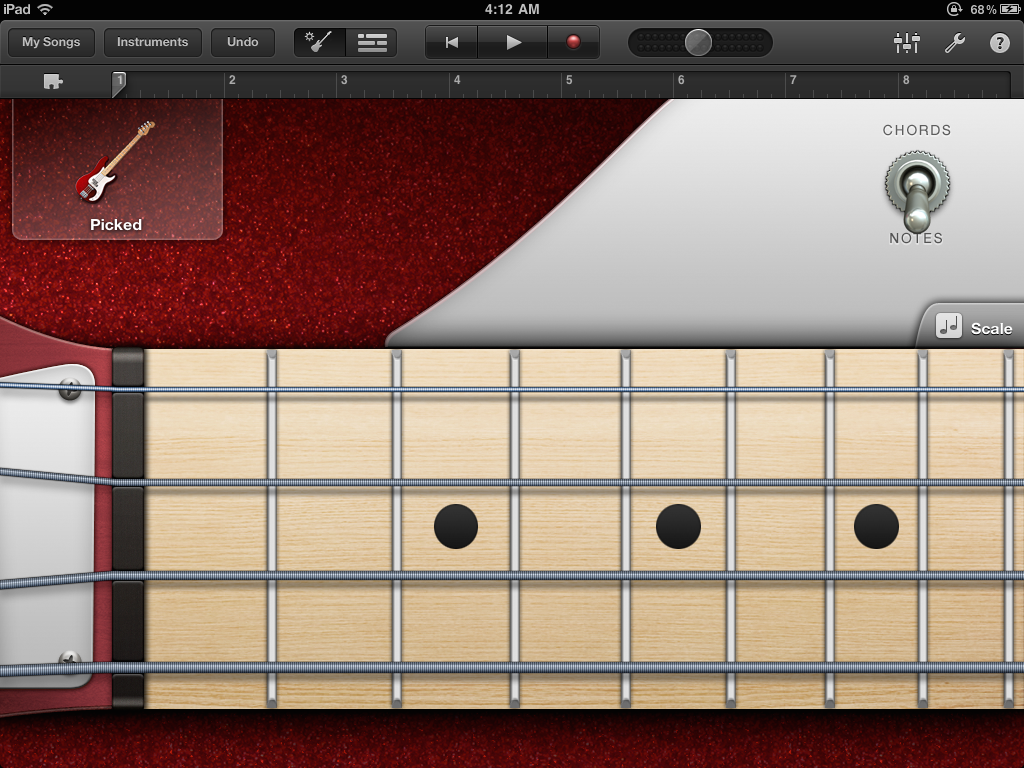Image resolution: width=1024 pixels, height=768 pixels.
Task: Adjust the master volume slider knob
Action: [x=698, y=42]
